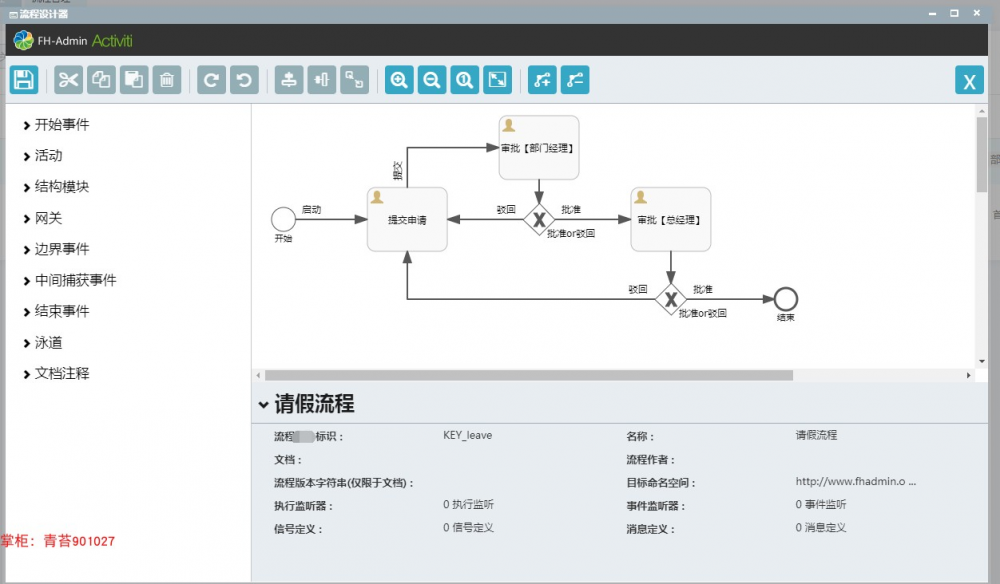Click the blue X close button on toolbar

coord(968,80)
